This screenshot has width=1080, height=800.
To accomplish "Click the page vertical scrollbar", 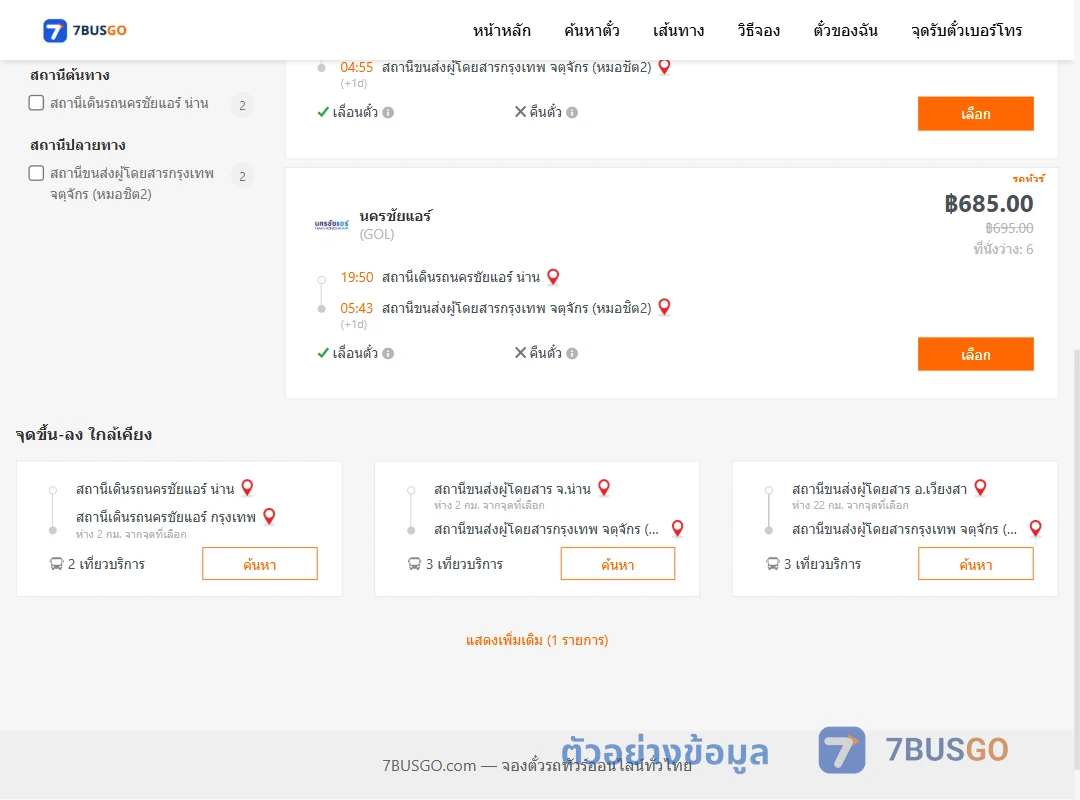I will (1076, 558).
